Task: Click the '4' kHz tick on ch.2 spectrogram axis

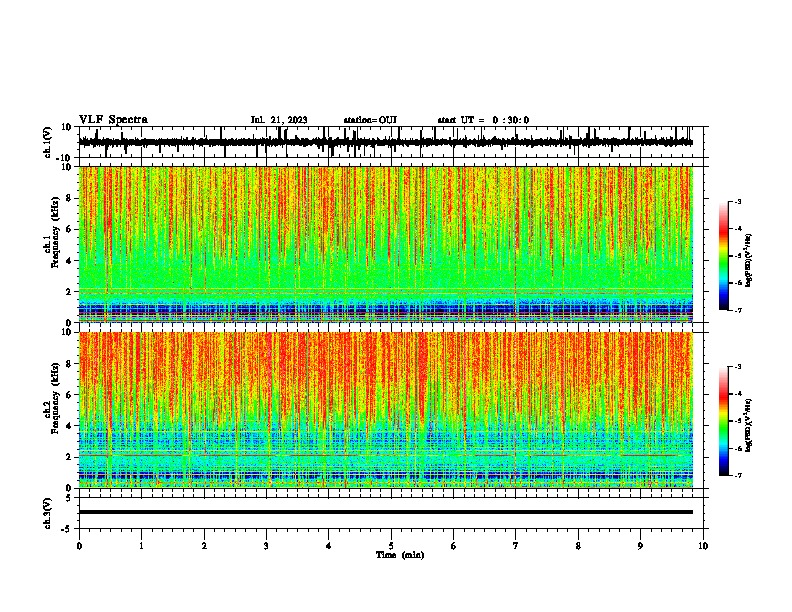Action: pyautogui.click(x=70, y=426)
